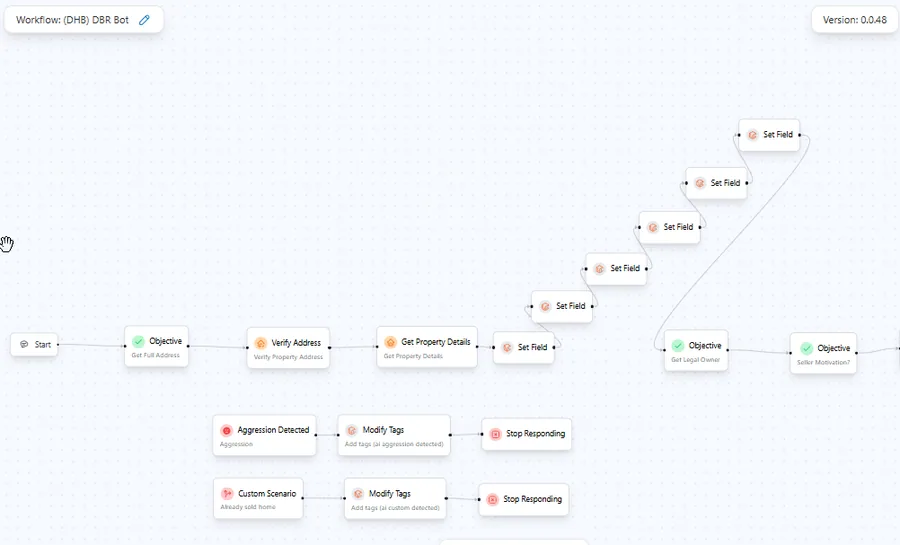Viewport: 900px width, 545px height.
Task: Click the output connector dot of the Start node
Action: (58, 345)
